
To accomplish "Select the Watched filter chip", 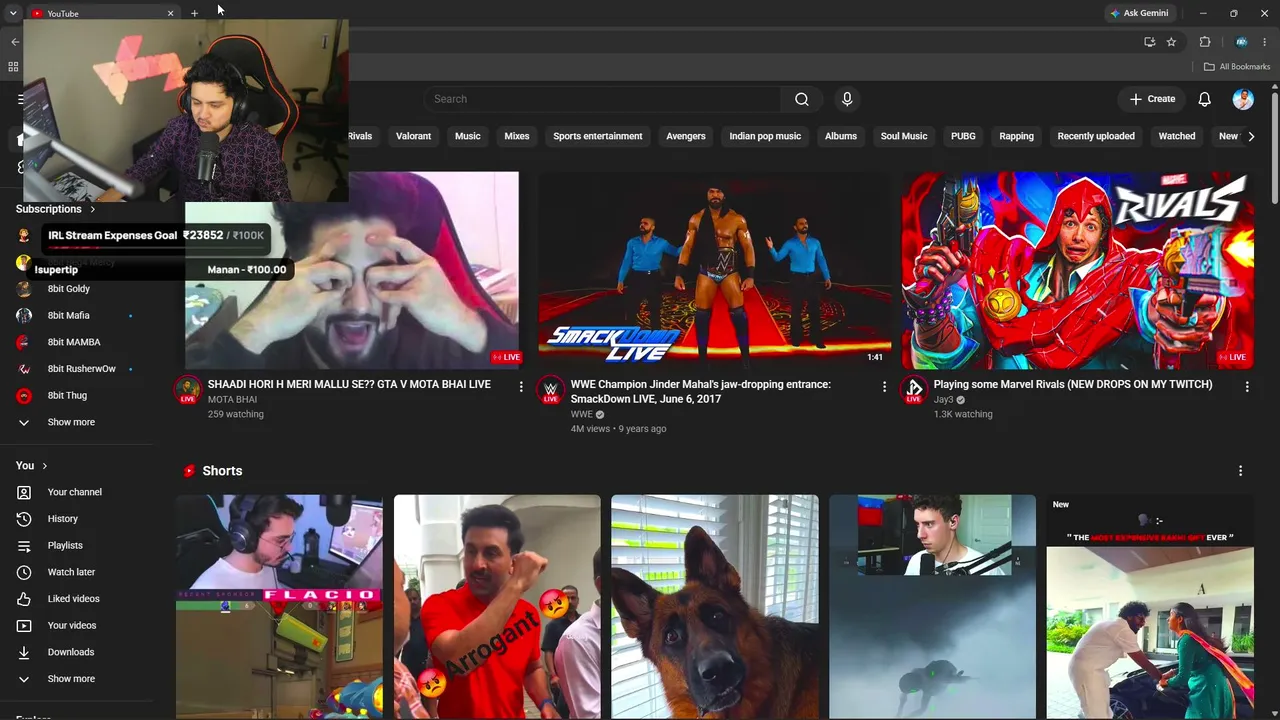I will point(1177,136).
